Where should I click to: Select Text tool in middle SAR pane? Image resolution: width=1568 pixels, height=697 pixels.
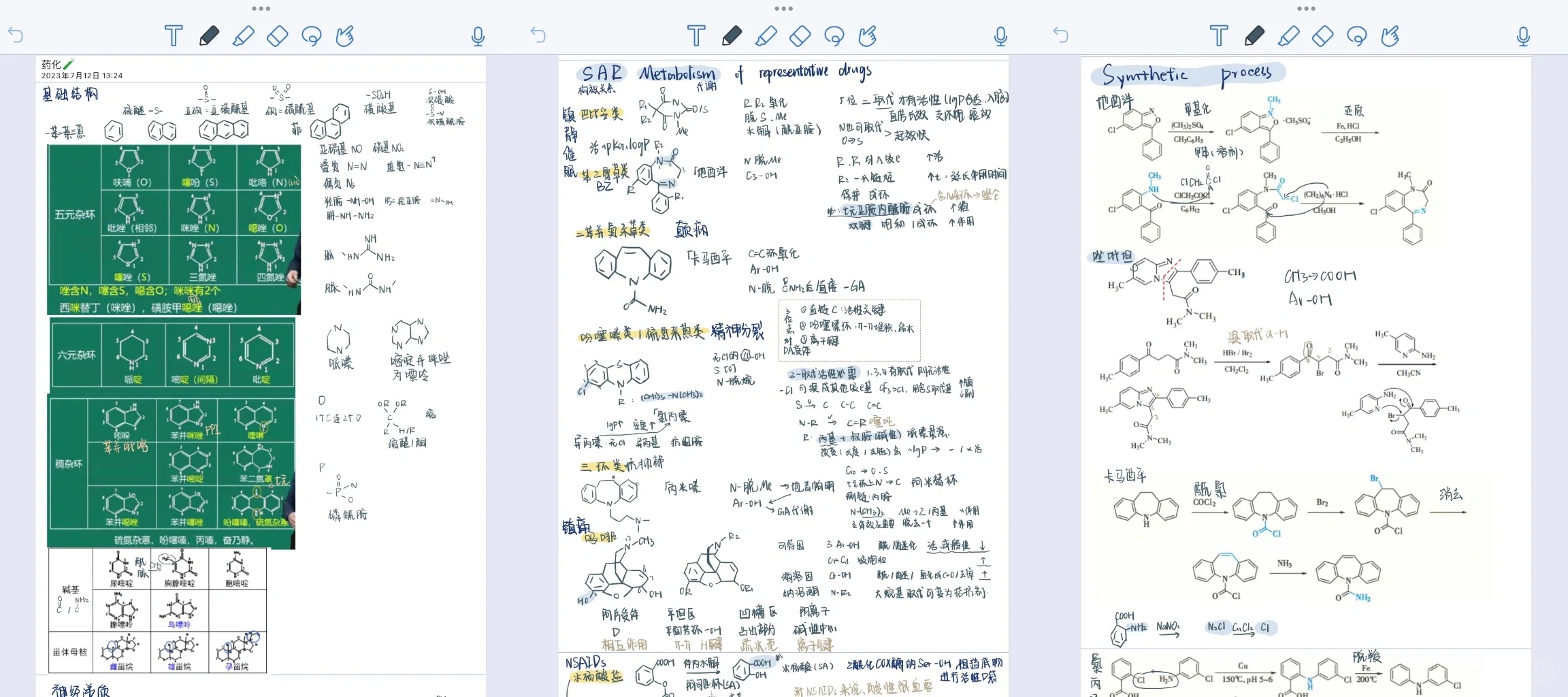(x=696, y=35)
